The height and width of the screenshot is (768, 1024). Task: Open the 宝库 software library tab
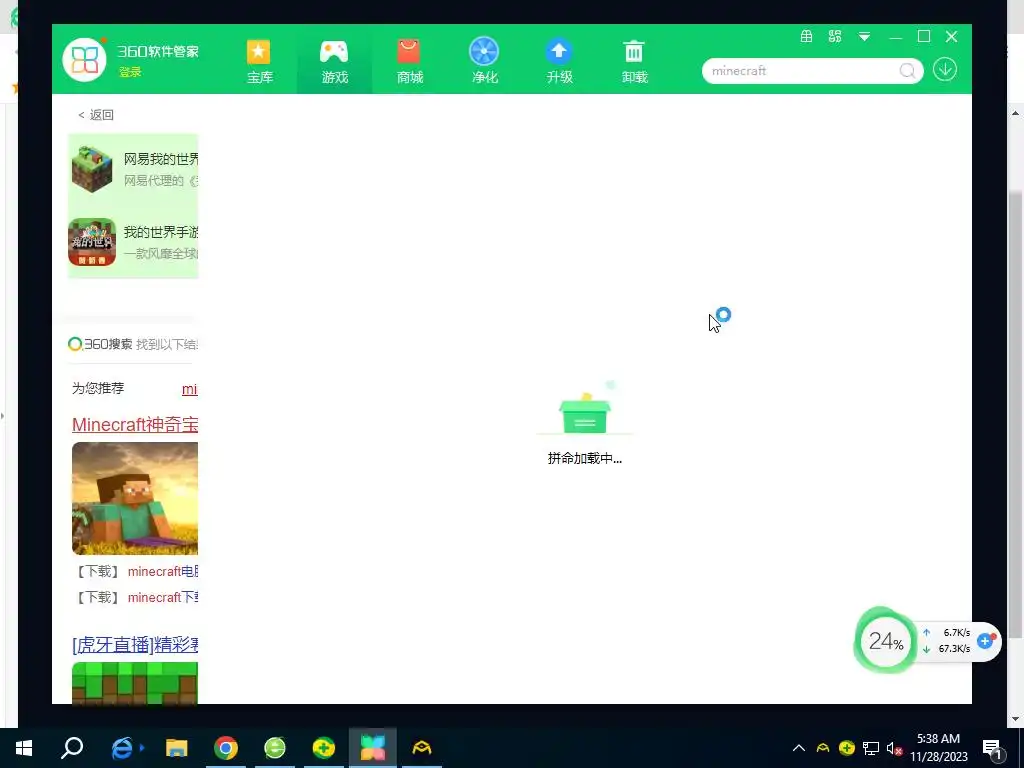pyautogui.click(x=259, y=61)
